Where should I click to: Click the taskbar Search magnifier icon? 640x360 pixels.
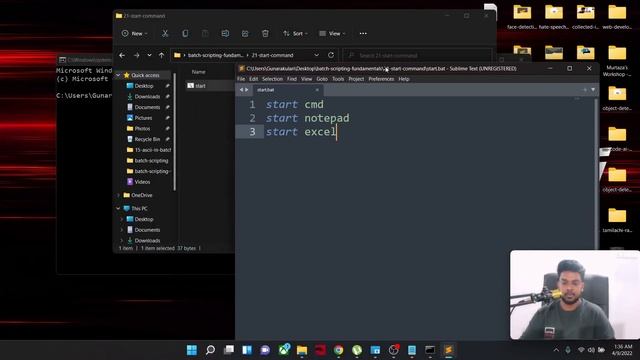point(210,350)
